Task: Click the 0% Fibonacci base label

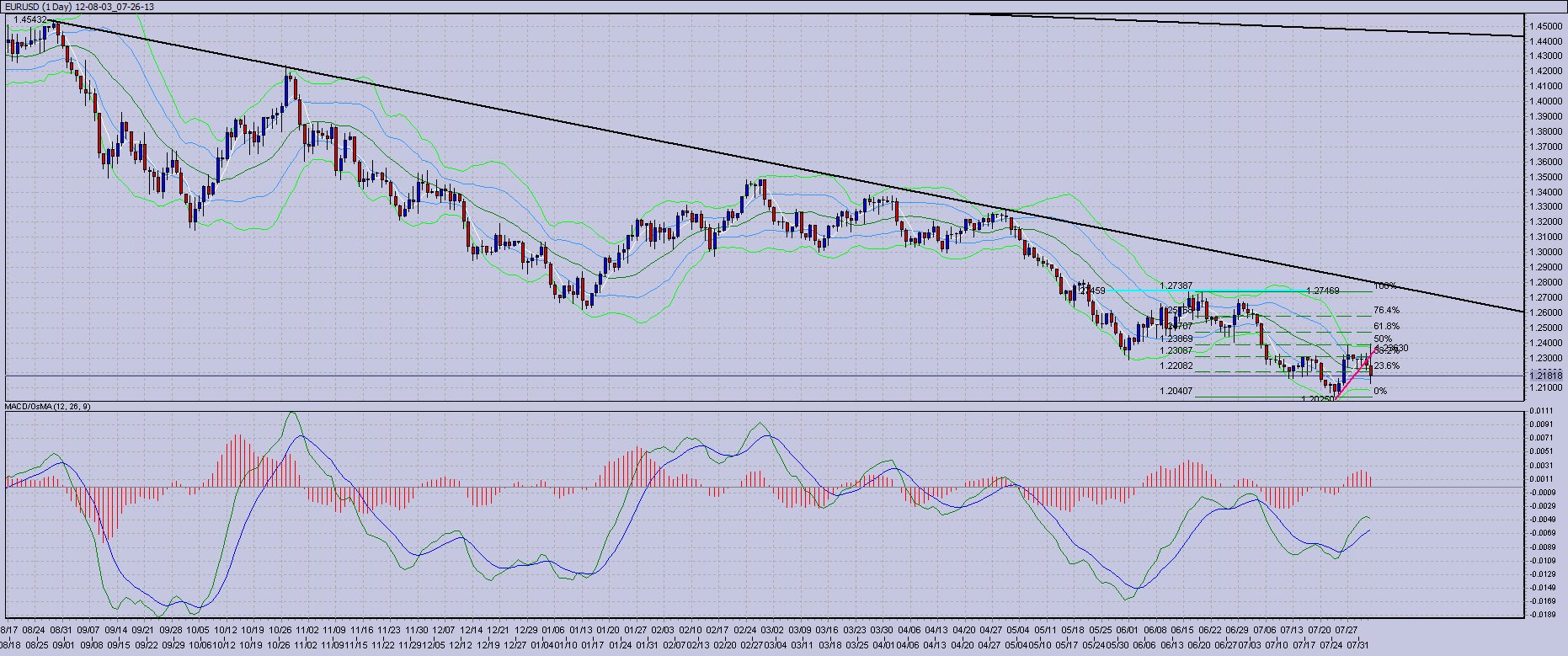Action: click(x=1380, y=392)
